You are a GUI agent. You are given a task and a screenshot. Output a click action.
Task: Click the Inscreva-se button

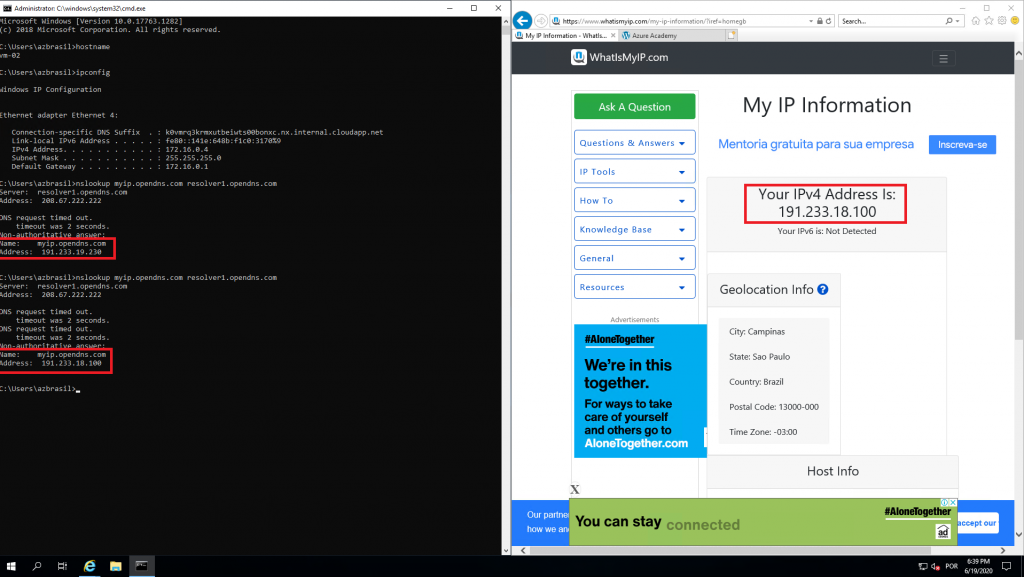[x=962, y=144]
